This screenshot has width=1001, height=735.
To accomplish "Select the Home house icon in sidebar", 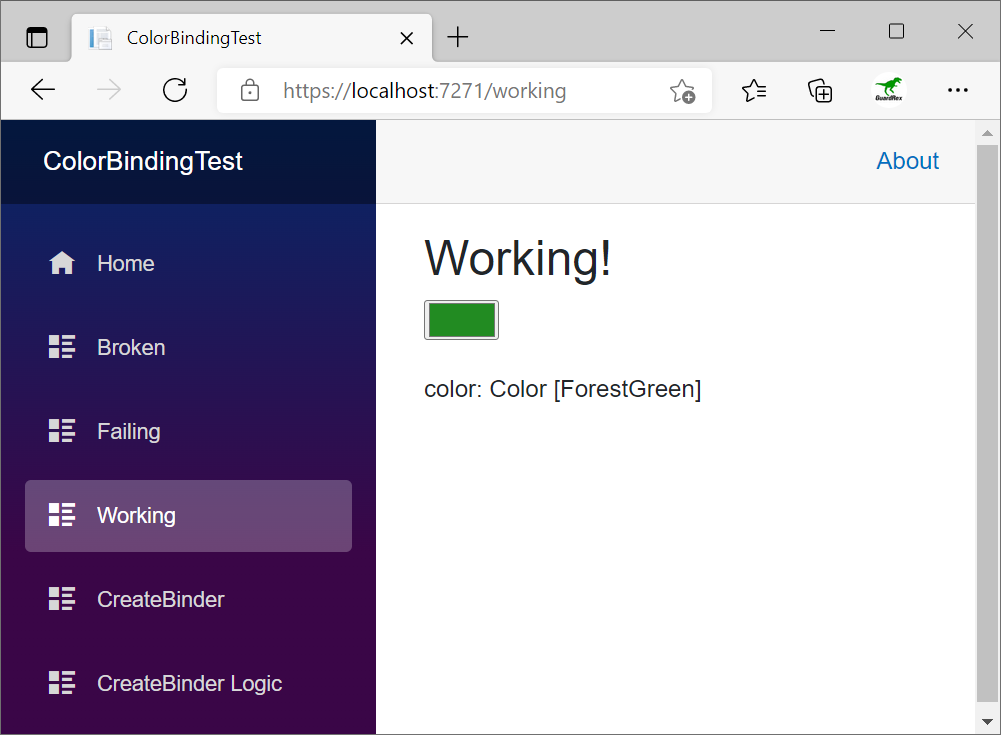I will coord(61,262).
